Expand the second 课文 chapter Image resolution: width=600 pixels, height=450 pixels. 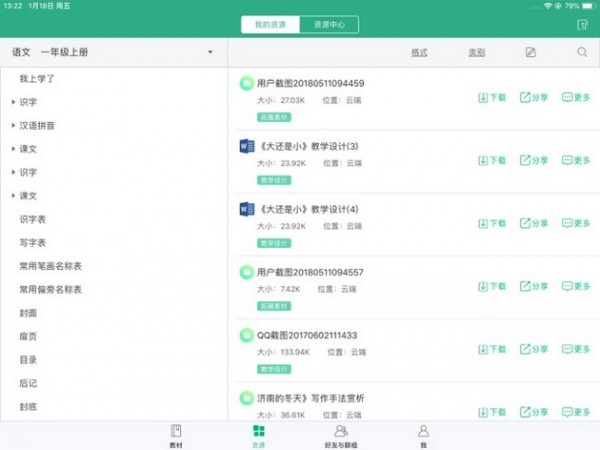point(13,196)
